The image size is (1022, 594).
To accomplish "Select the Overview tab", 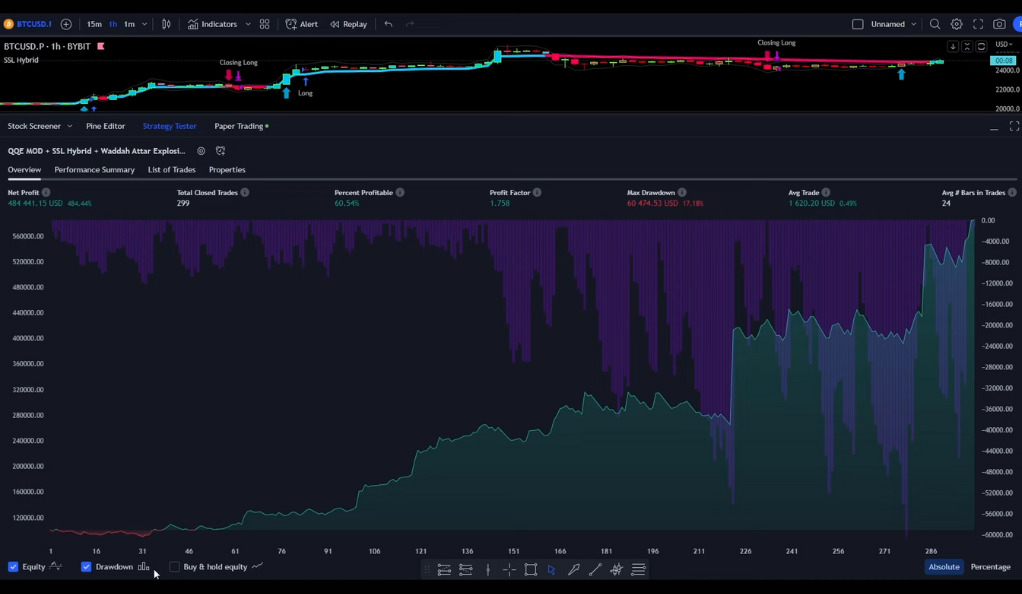I will pos(24,170).
